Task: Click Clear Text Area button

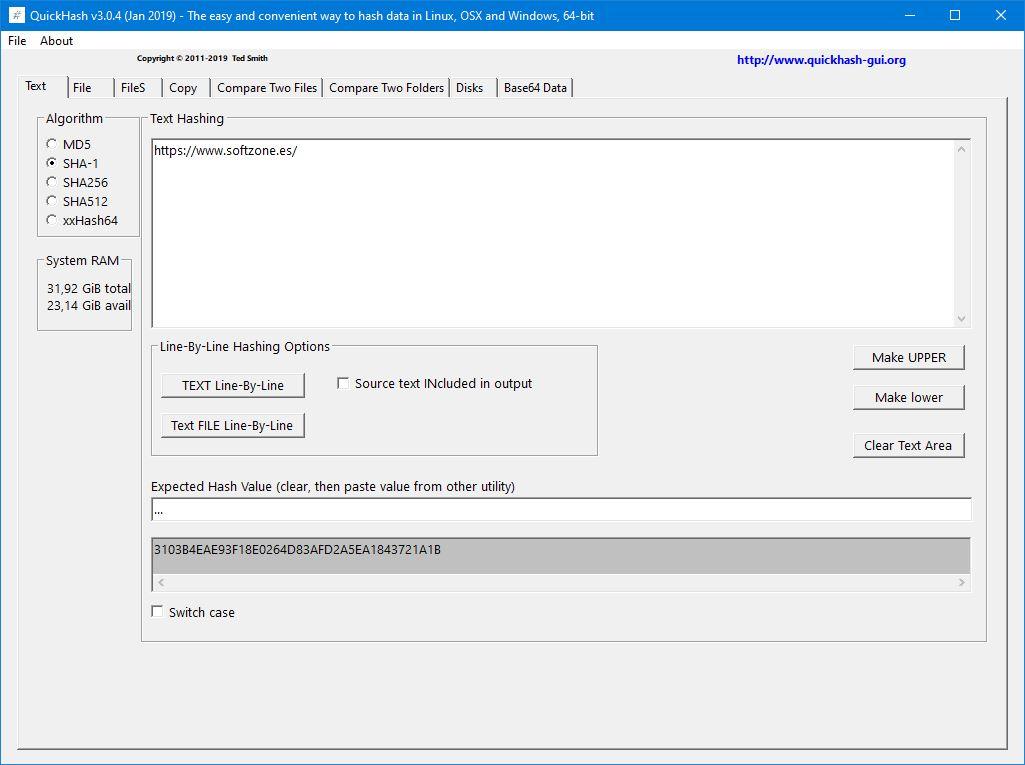Action: 909,445
